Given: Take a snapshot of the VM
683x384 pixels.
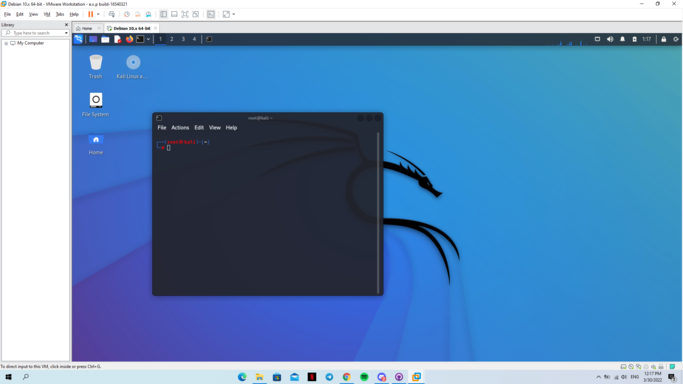Looking at the screenshot, I should coord(127,14).
